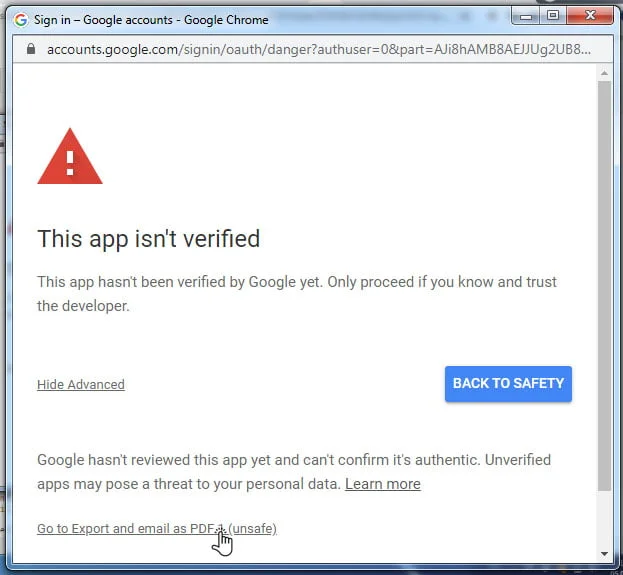
Task: Click the Google logo favicon in title bar
Action: pyautogui.click(x=21, y=19)
